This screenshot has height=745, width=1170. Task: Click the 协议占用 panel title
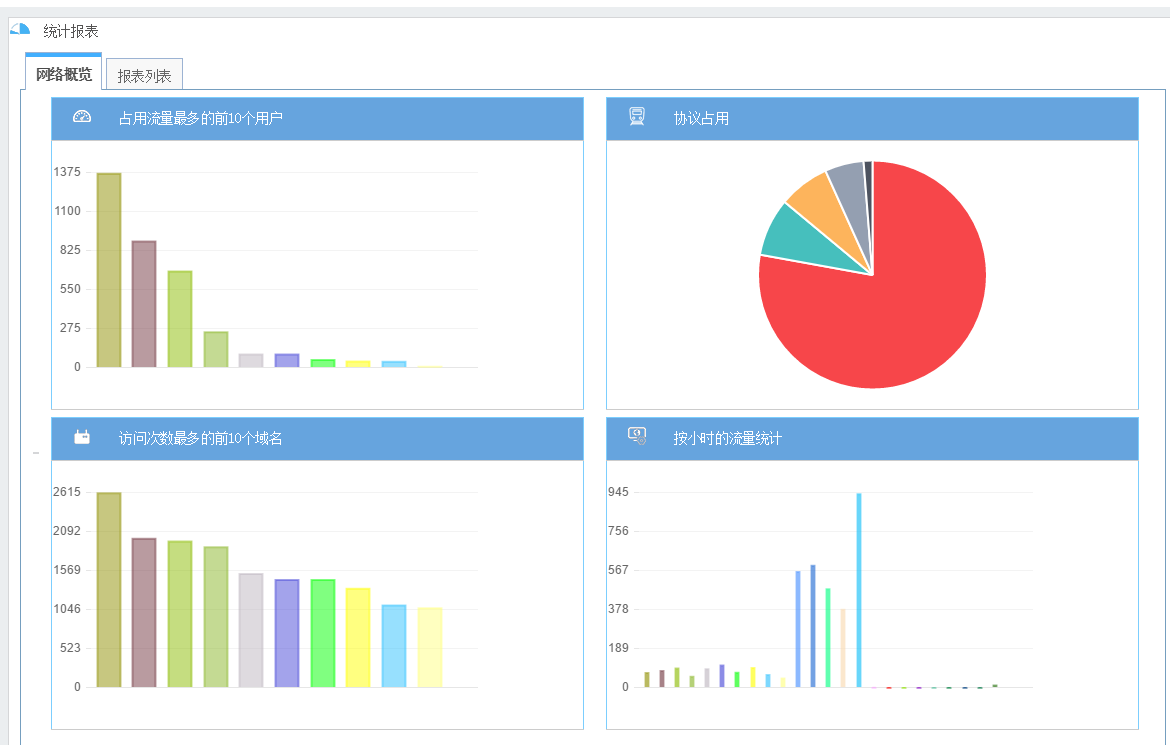[x=701, y=118]
